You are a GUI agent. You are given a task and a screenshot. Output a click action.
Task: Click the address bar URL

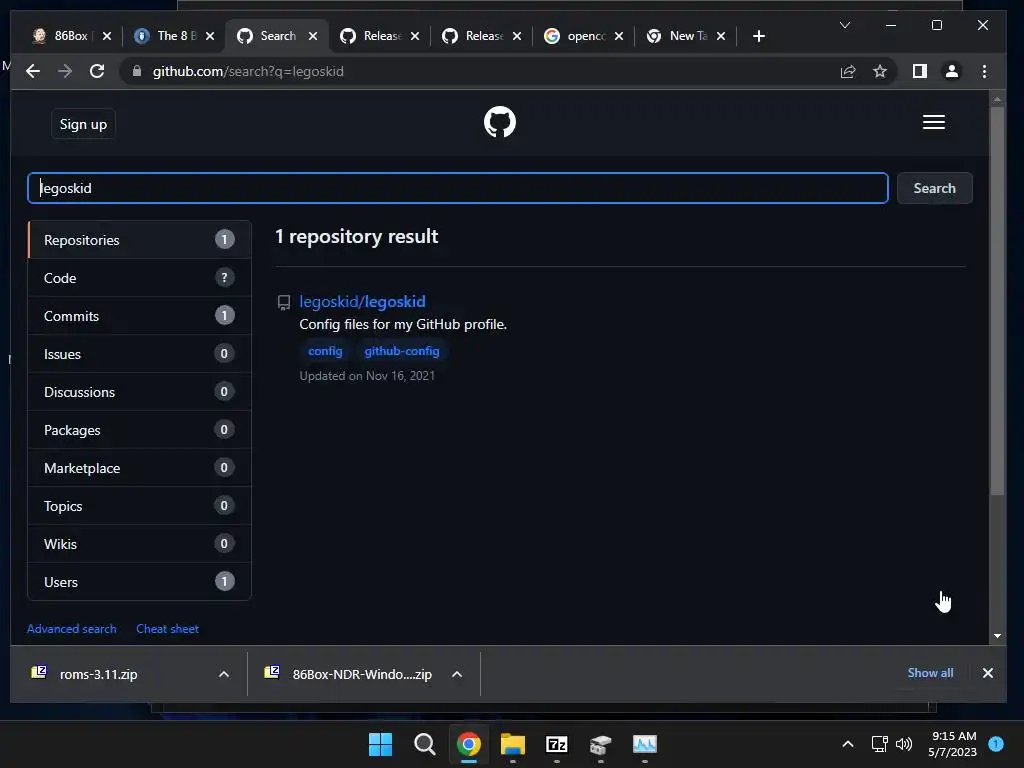click(x=248, y=71)
